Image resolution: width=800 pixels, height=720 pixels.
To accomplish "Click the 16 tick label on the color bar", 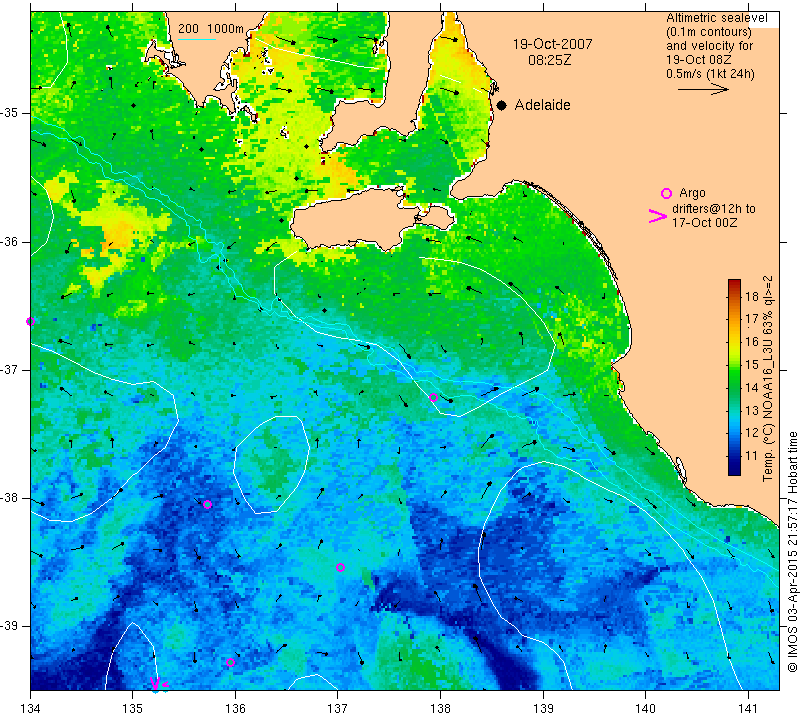I will click(752, 342).
